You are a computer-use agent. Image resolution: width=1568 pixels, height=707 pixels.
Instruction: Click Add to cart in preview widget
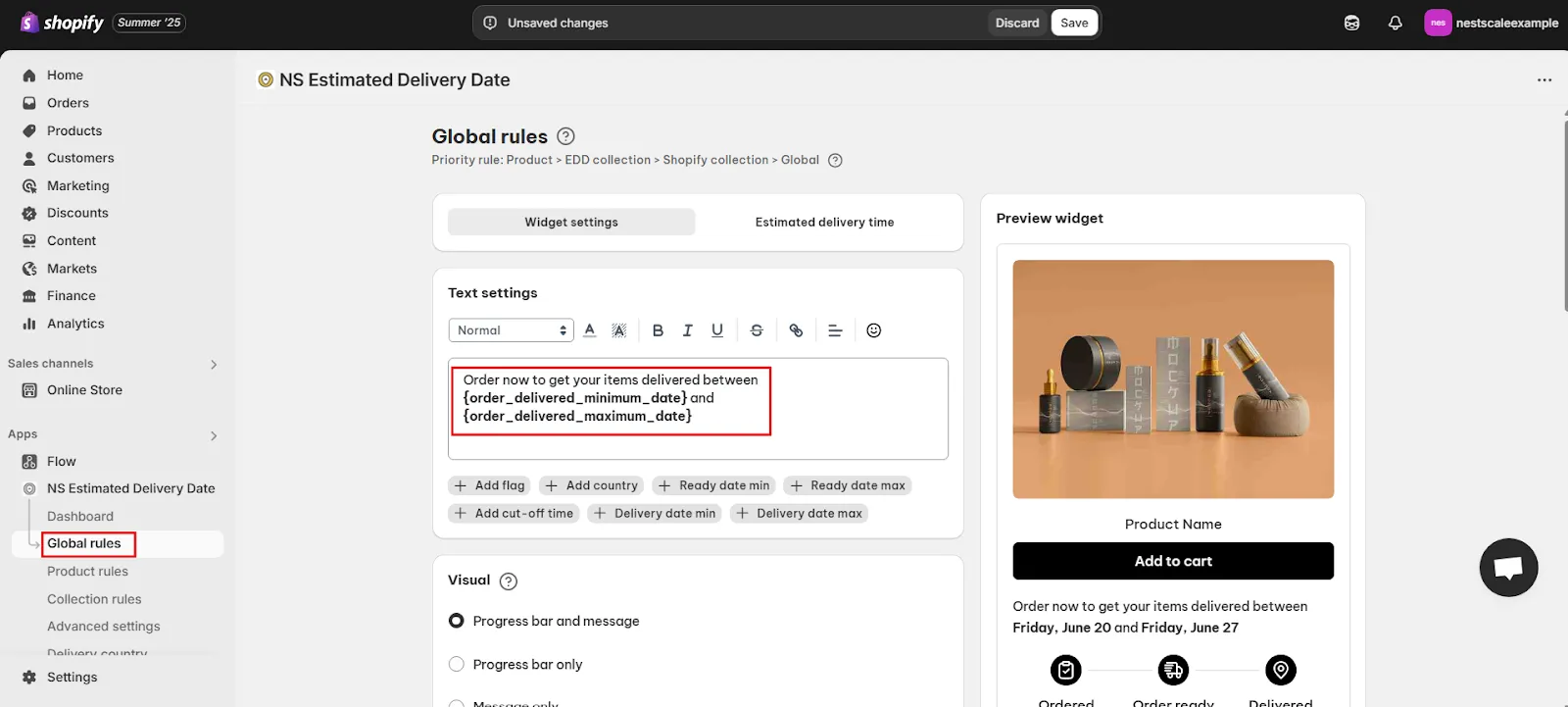pyautogui.click(x=1173, y=561)
